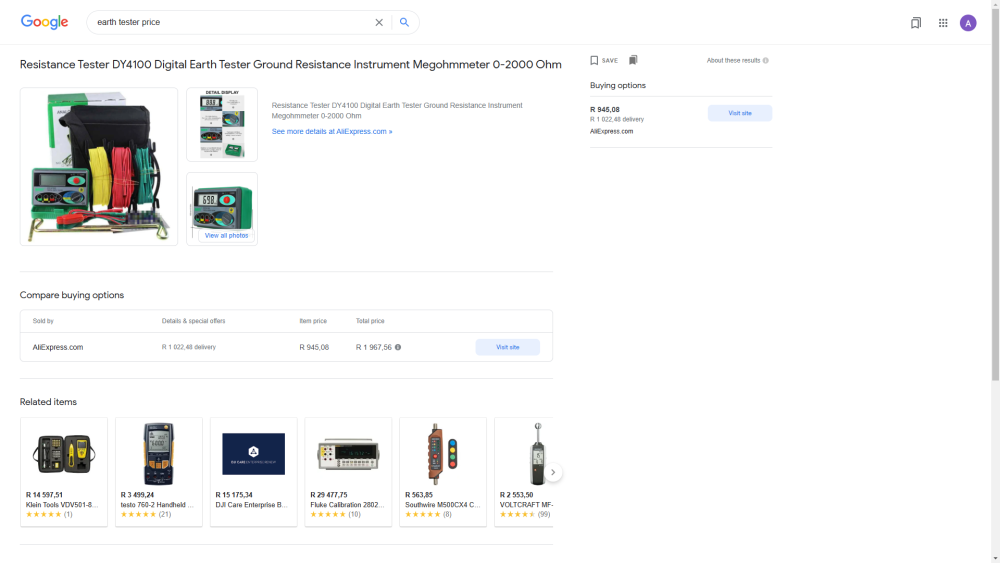The width and height of the screenshot is (1000, 563).
Task: Click the About these results info icon
Action: (765, 61)
